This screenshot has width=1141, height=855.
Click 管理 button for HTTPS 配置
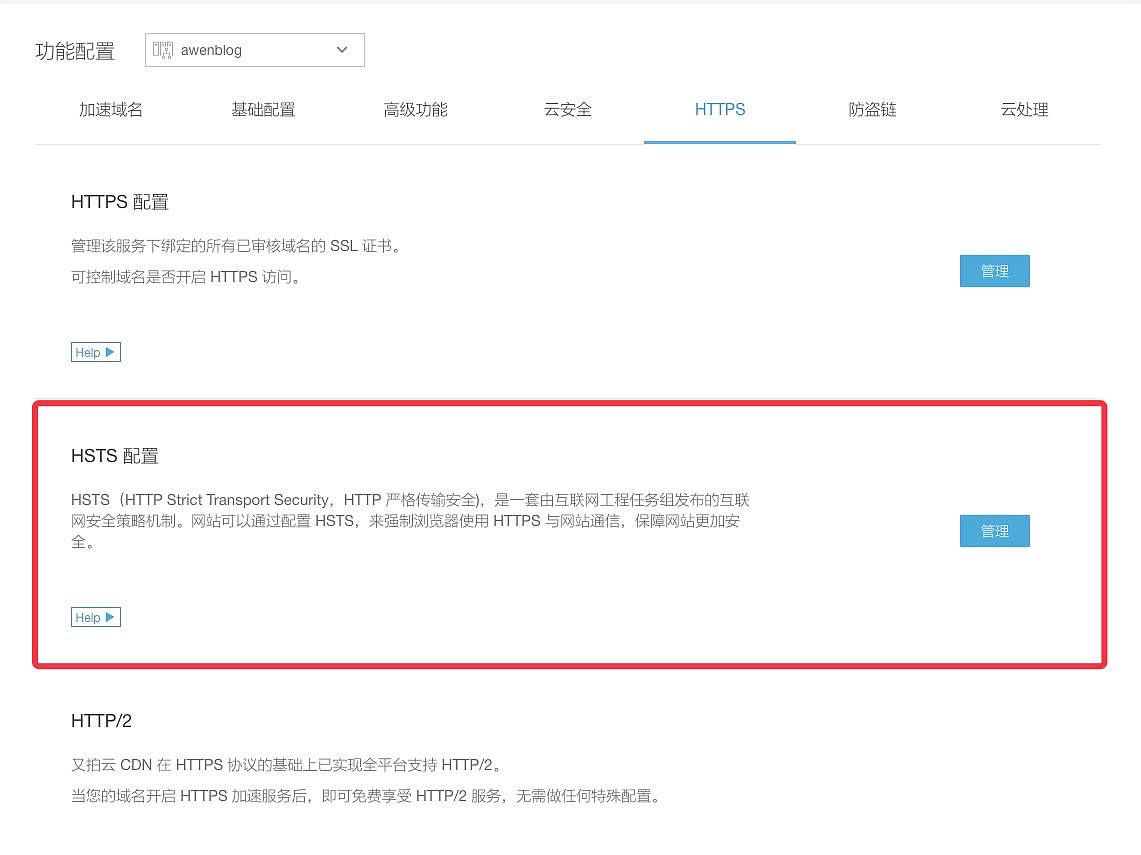click(x=994, y=271)
